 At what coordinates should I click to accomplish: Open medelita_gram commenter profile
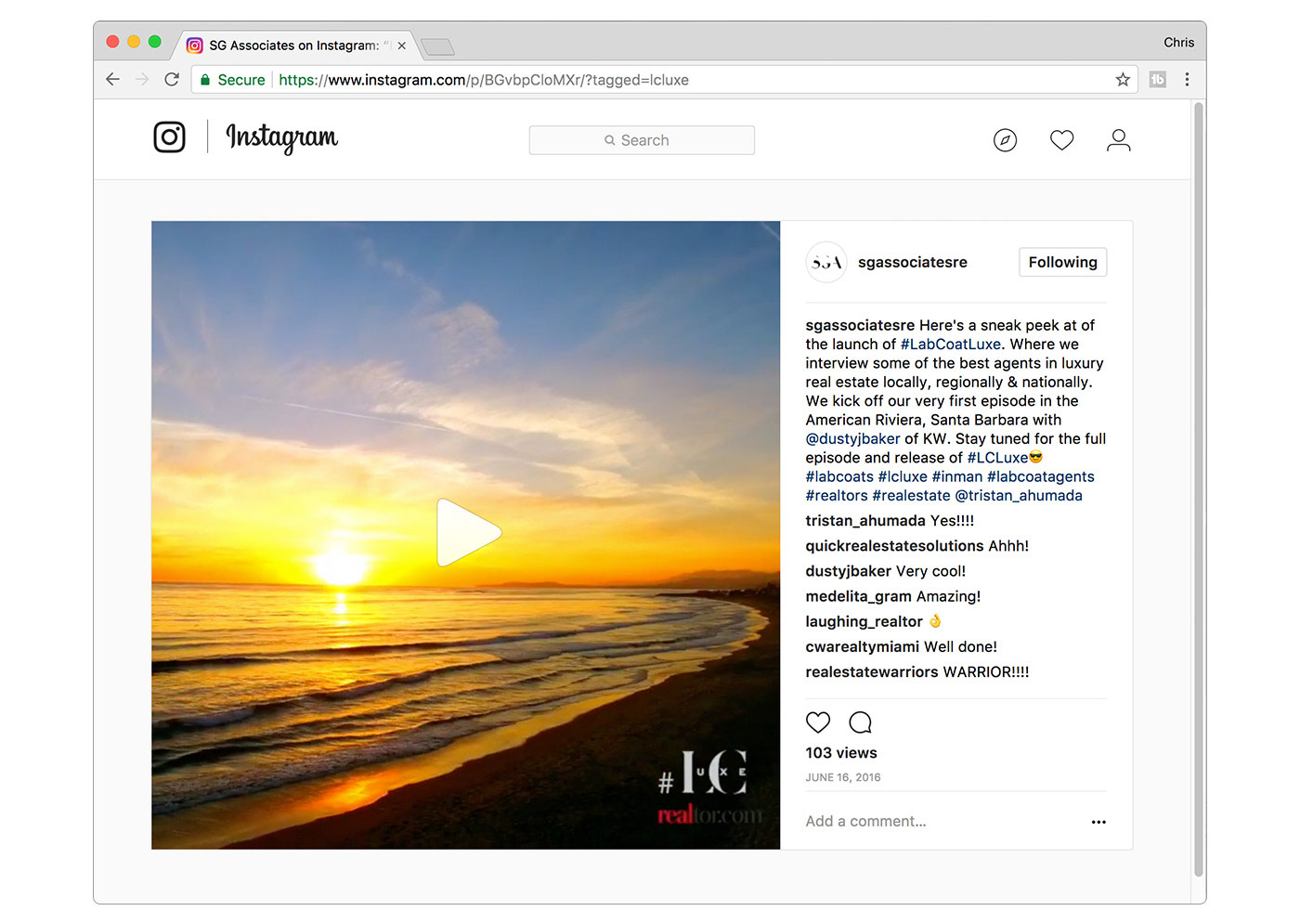coord(858,596)
